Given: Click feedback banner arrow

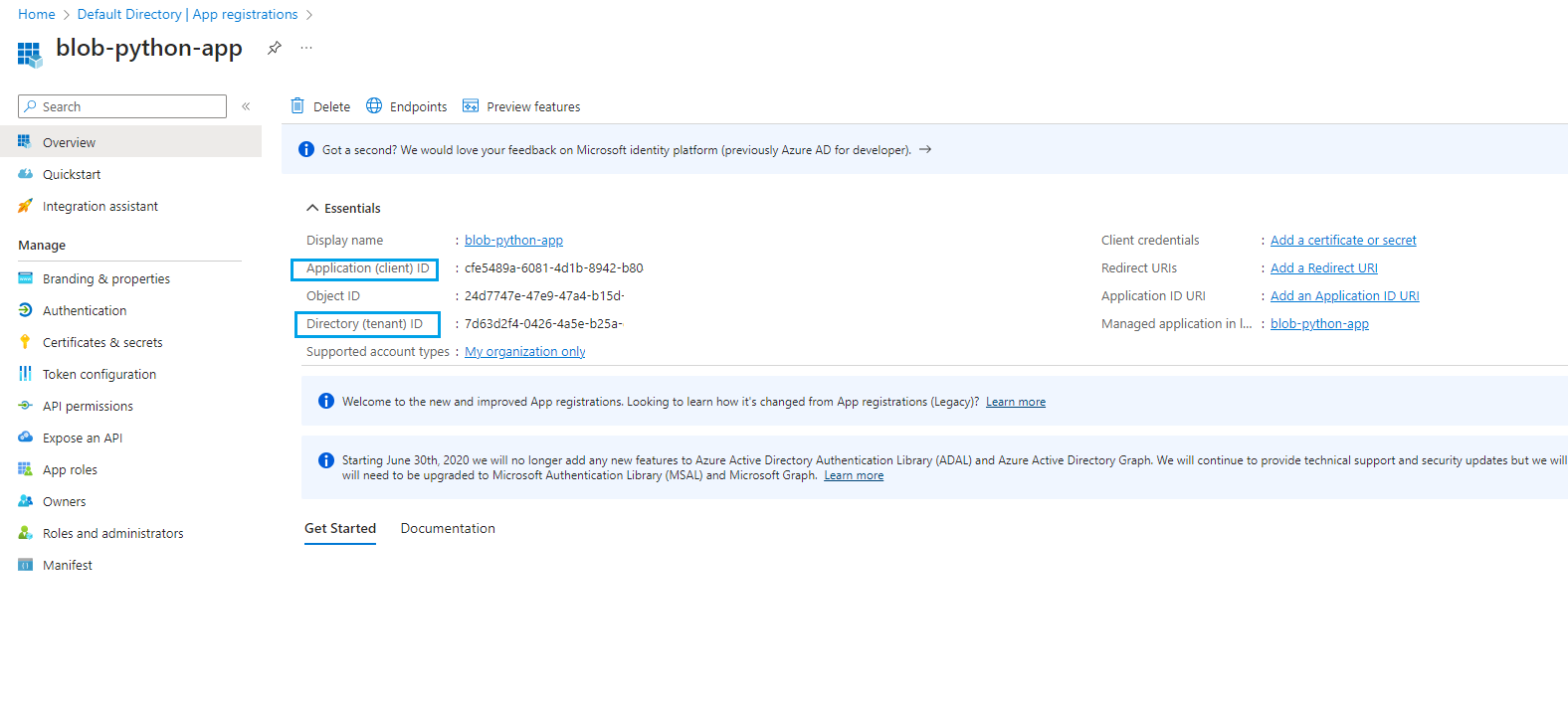Looking at the screenshot, I should [925, 149].
